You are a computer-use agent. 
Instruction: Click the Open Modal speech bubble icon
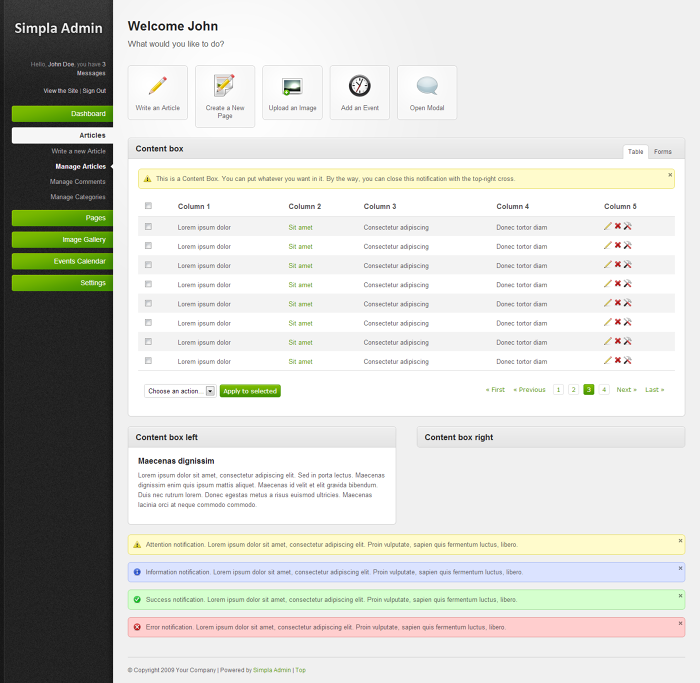point(427,86)
